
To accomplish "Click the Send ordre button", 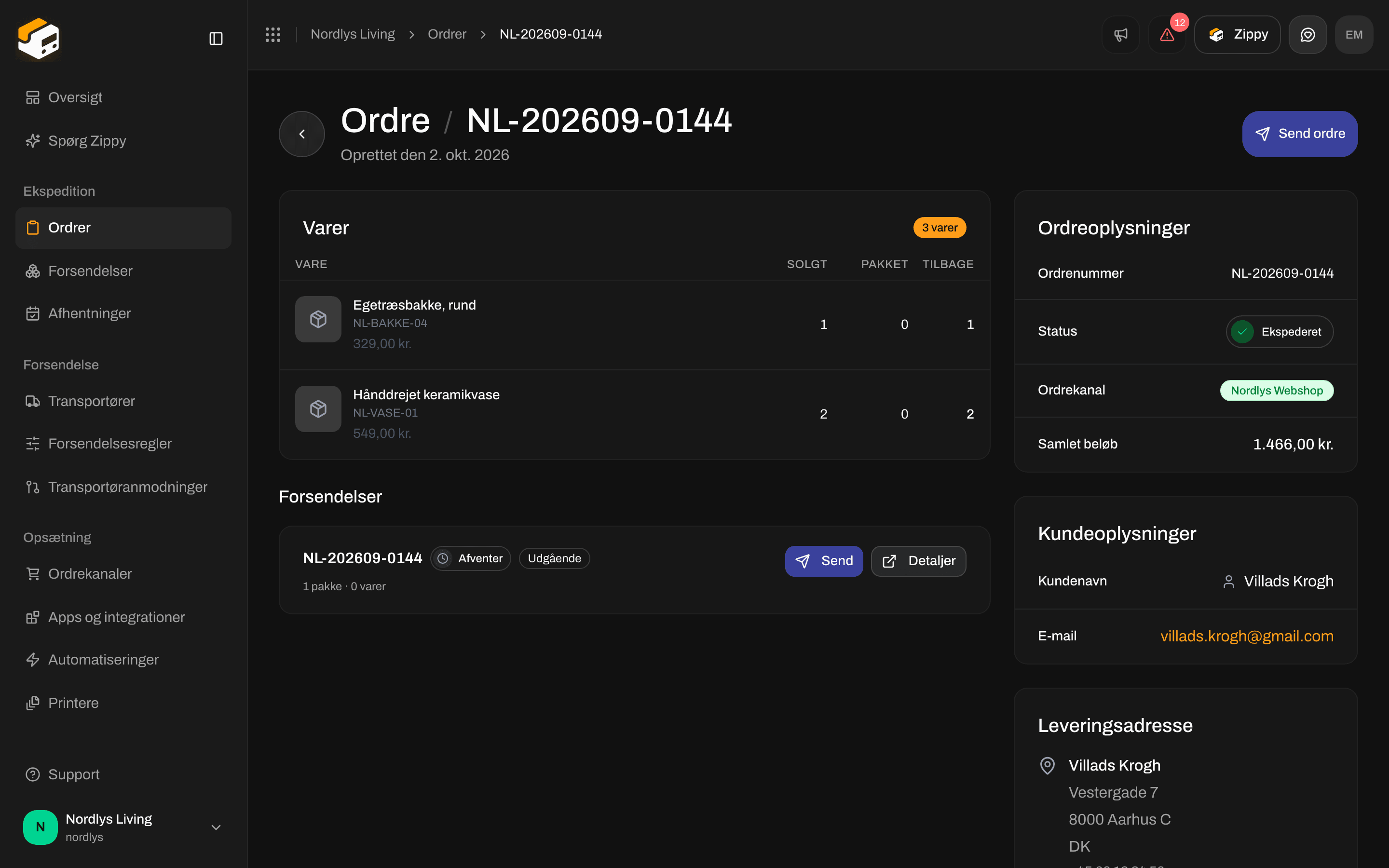I will pos(1299,134).
